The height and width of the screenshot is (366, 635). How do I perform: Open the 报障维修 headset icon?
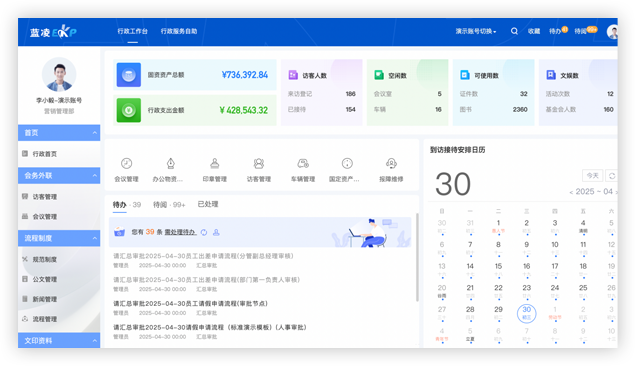coord(391,164)
